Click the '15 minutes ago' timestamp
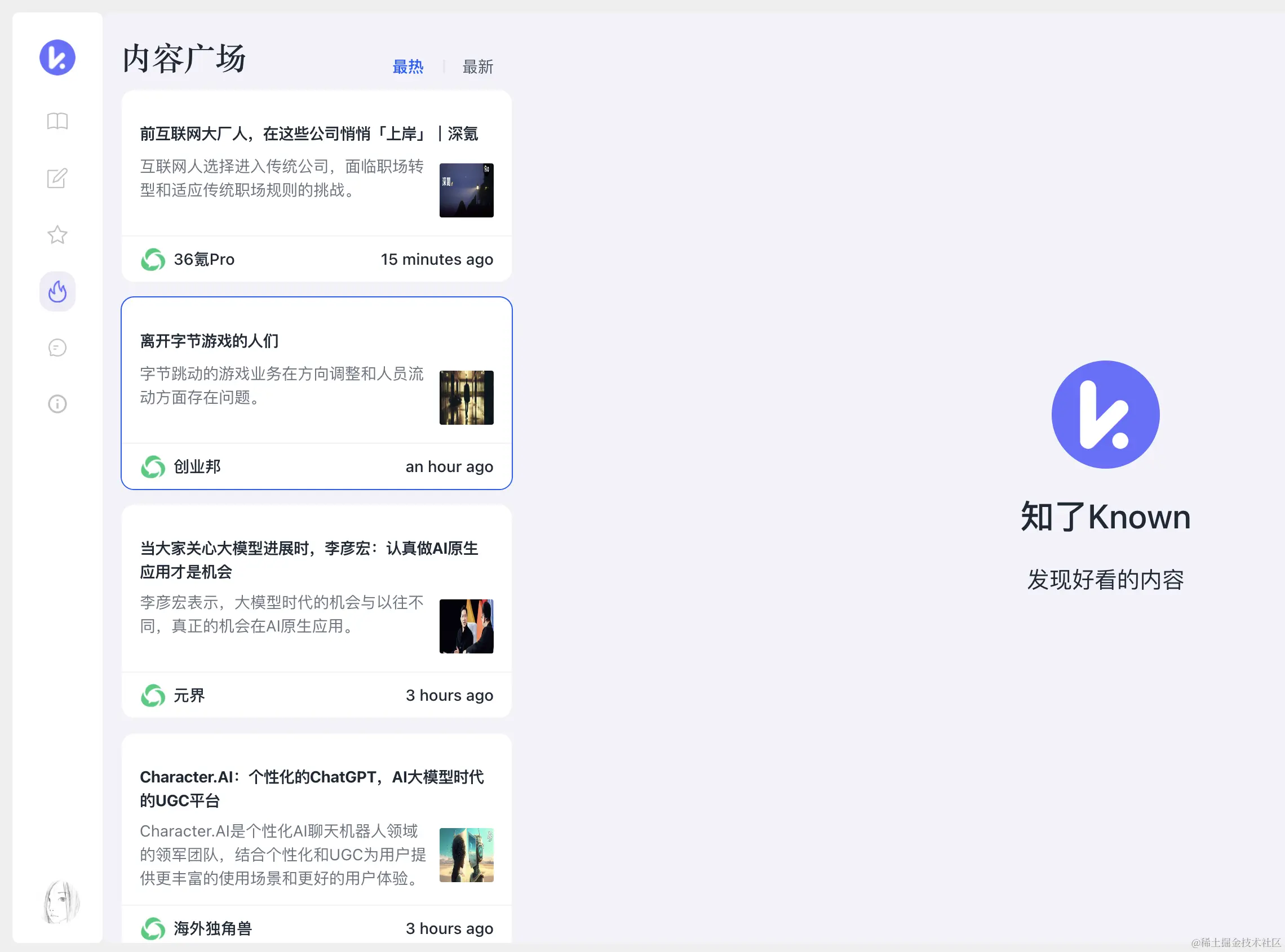This screenshot has width=1285, height=952. pyautogui.click(x=437, y=259)
